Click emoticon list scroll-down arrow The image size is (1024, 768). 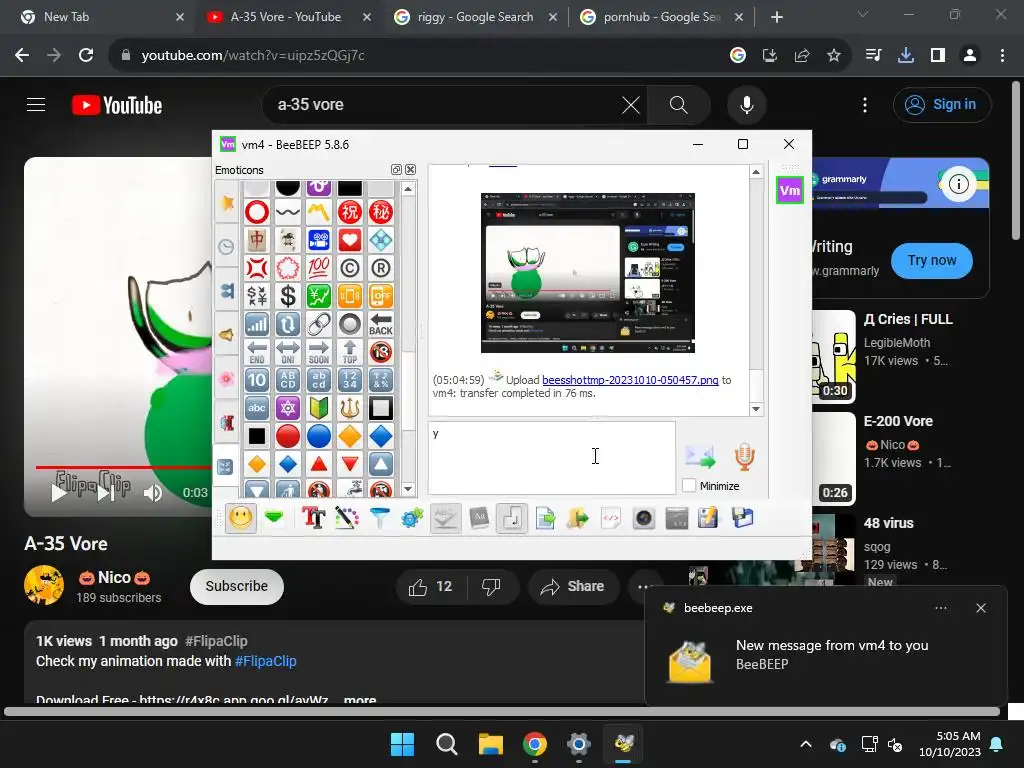(x=408, y=488)
